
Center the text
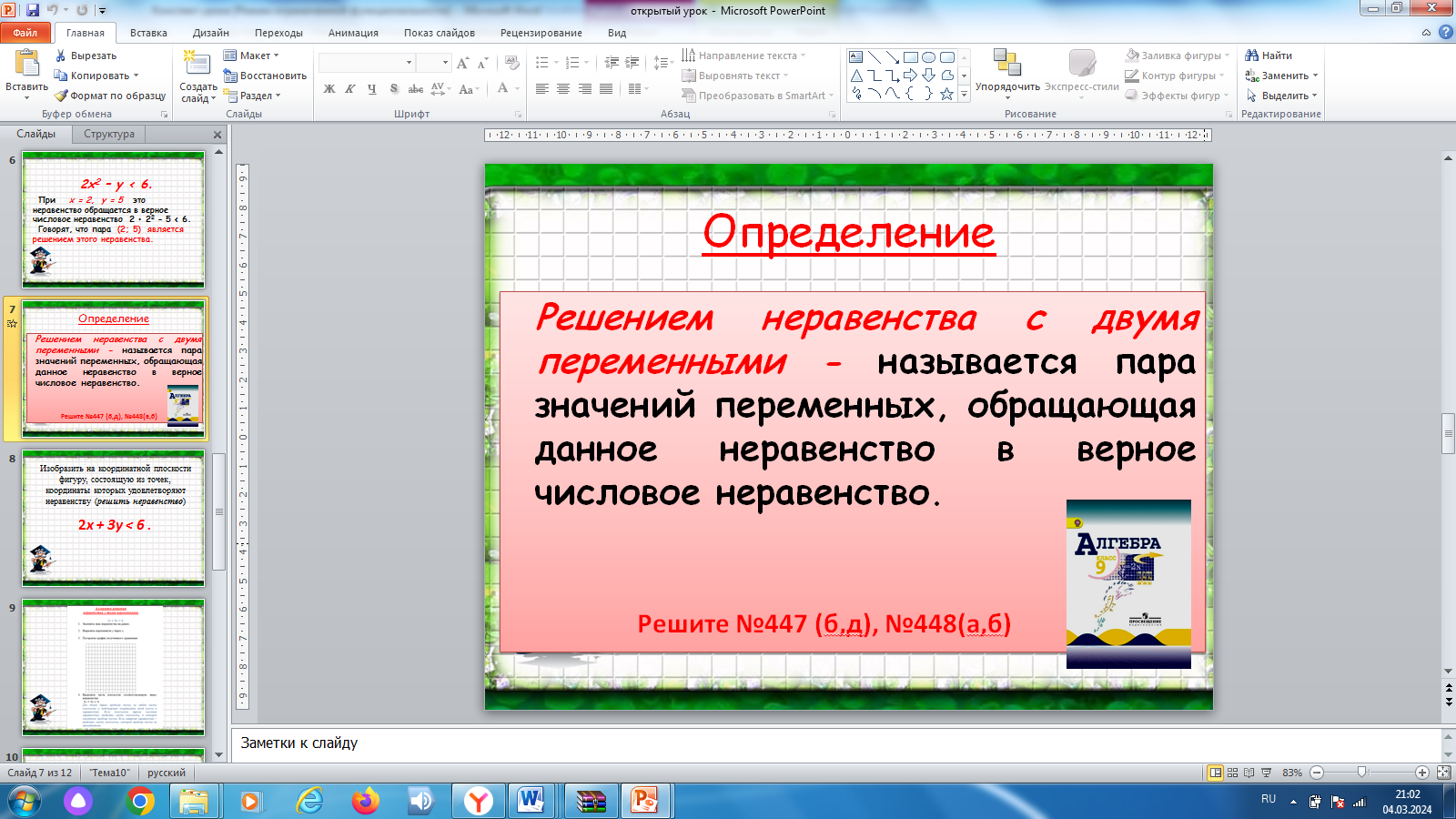[x=563, y=88]
